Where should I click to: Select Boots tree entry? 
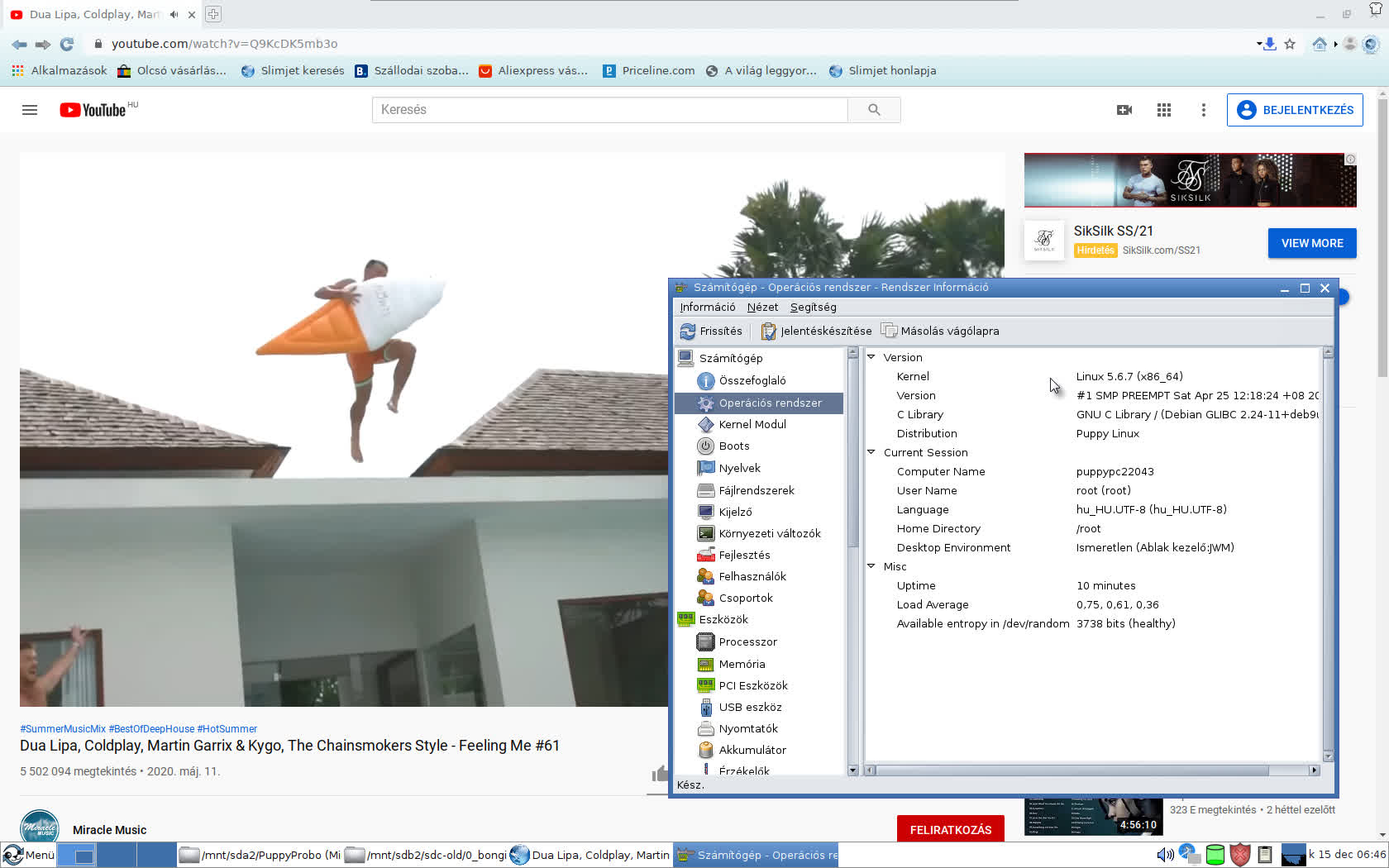733,446
